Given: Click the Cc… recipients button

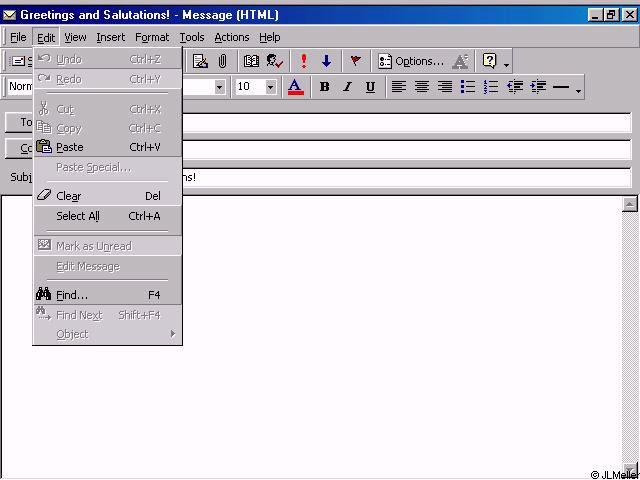Looking at the screenshot, I should click(19, 149).
